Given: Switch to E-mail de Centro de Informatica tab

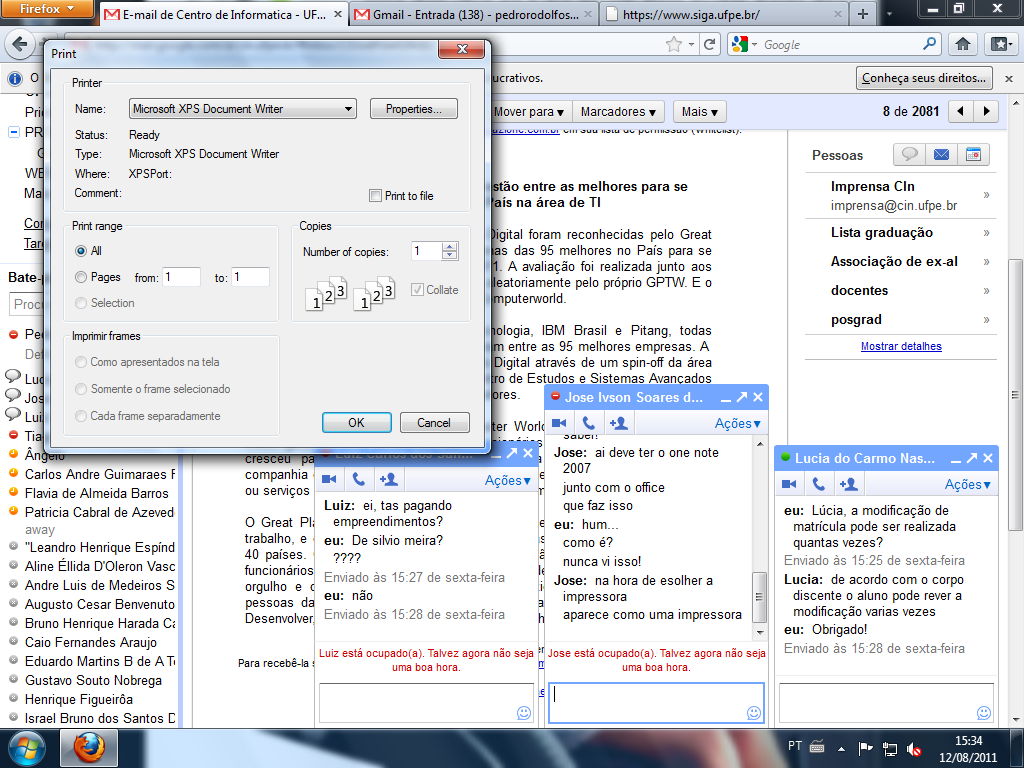Looking at the screenshot, I should (224, 14).
